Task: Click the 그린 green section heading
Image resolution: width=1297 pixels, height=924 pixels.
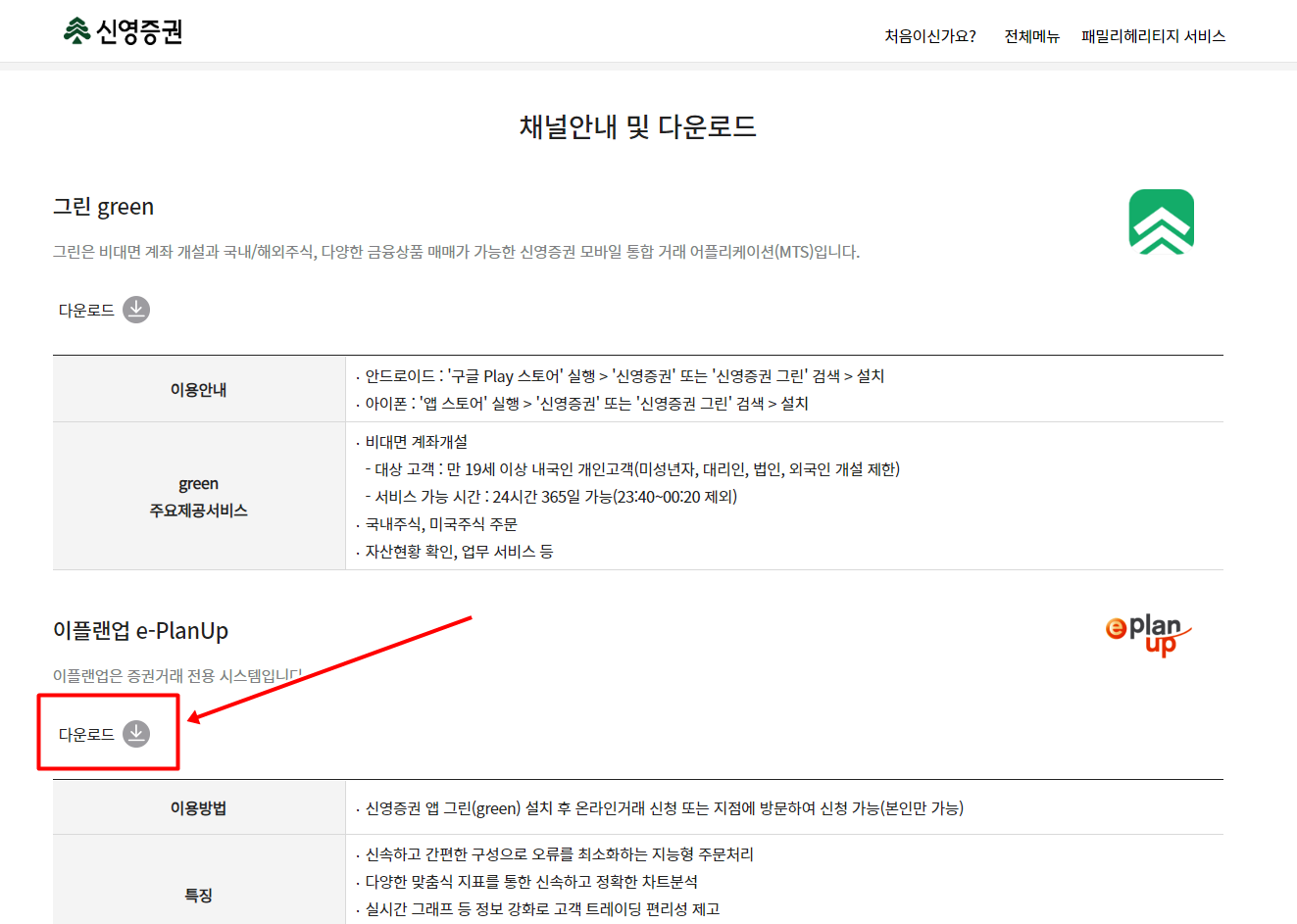Action: [x=104, y=207]
